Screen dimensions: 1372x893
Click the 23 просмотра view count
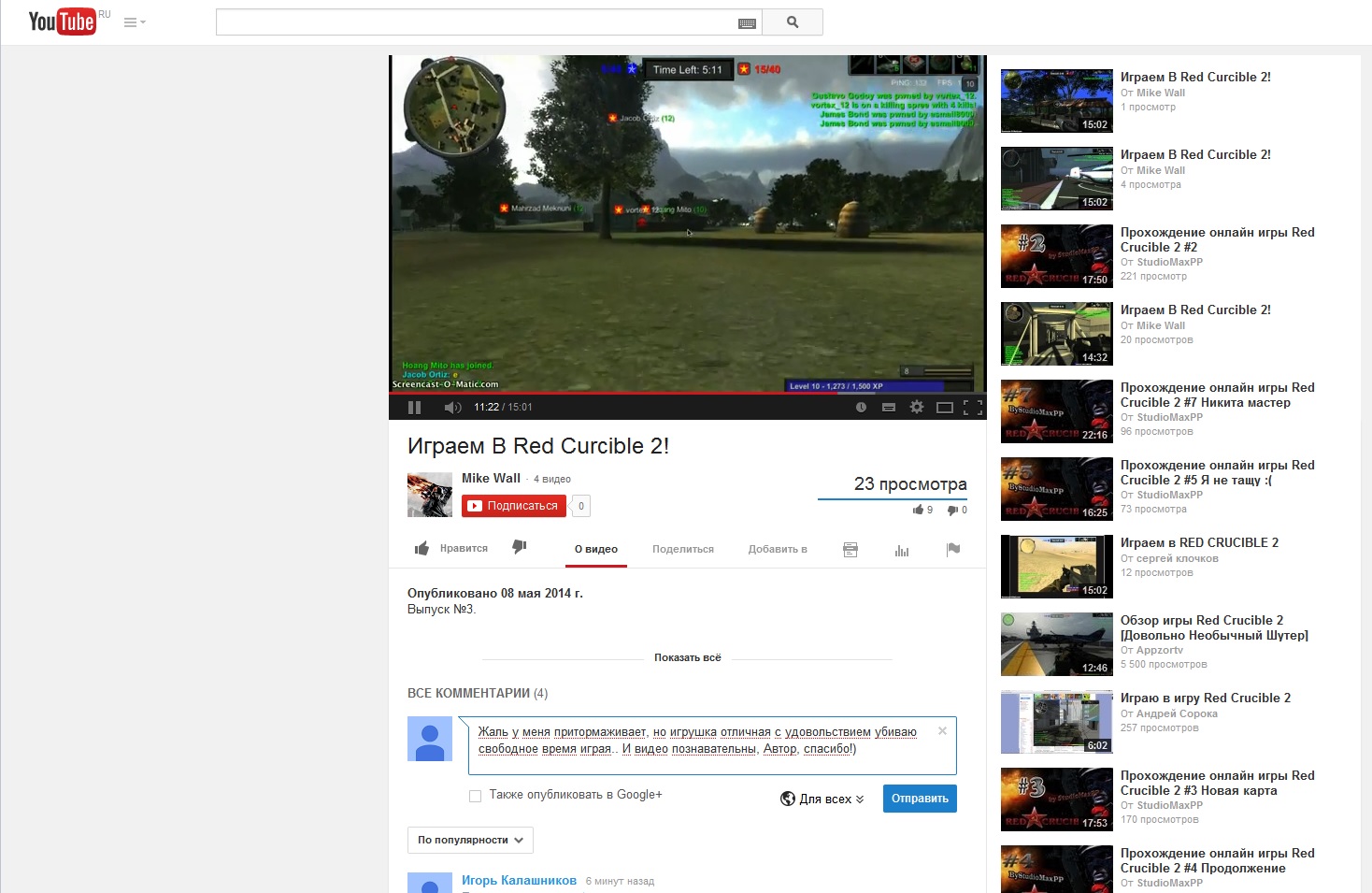[910, 484]
